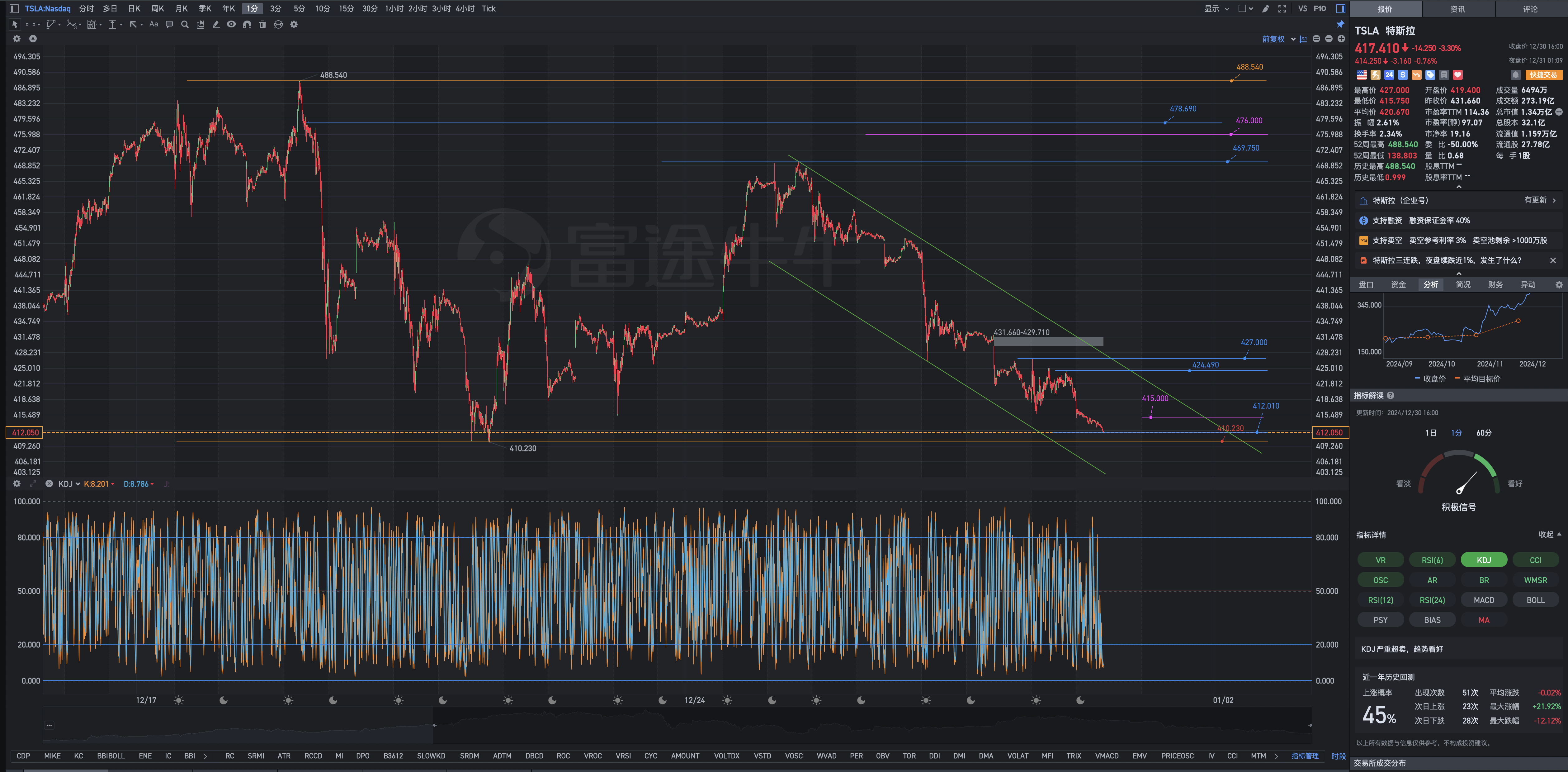Click the US flag market icon
The image size is (1568, 772).
(1362, 74)
